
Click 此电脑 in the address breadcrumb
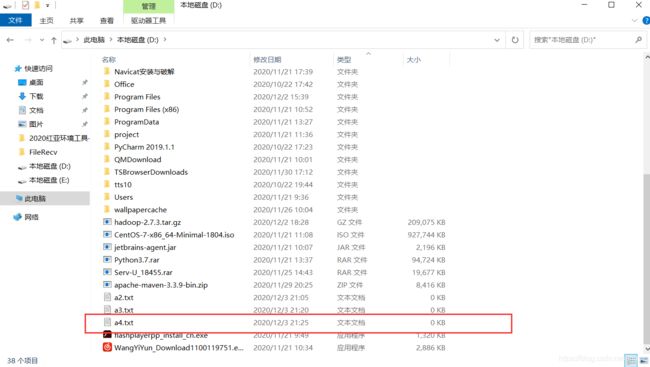(94, 40)
